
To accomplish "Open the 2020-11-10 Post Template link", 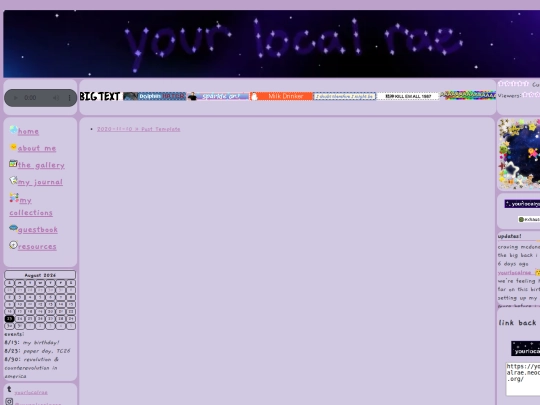I will [138, 129].
